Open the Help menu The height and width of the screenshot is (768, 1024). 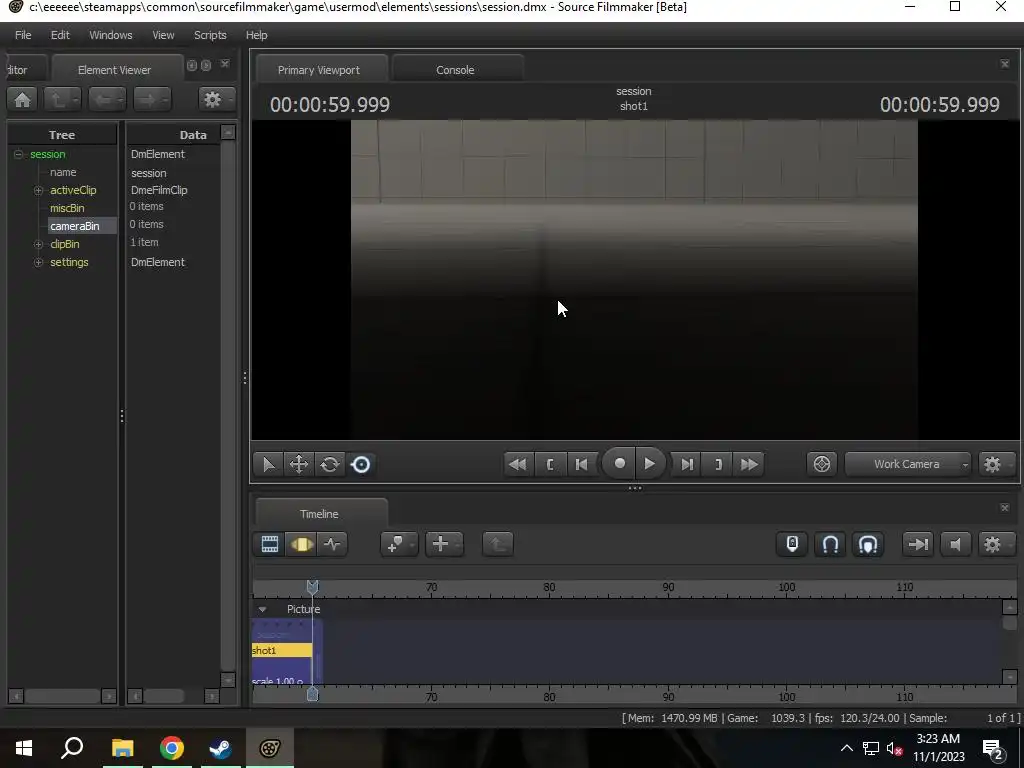(x=257, y=35)
